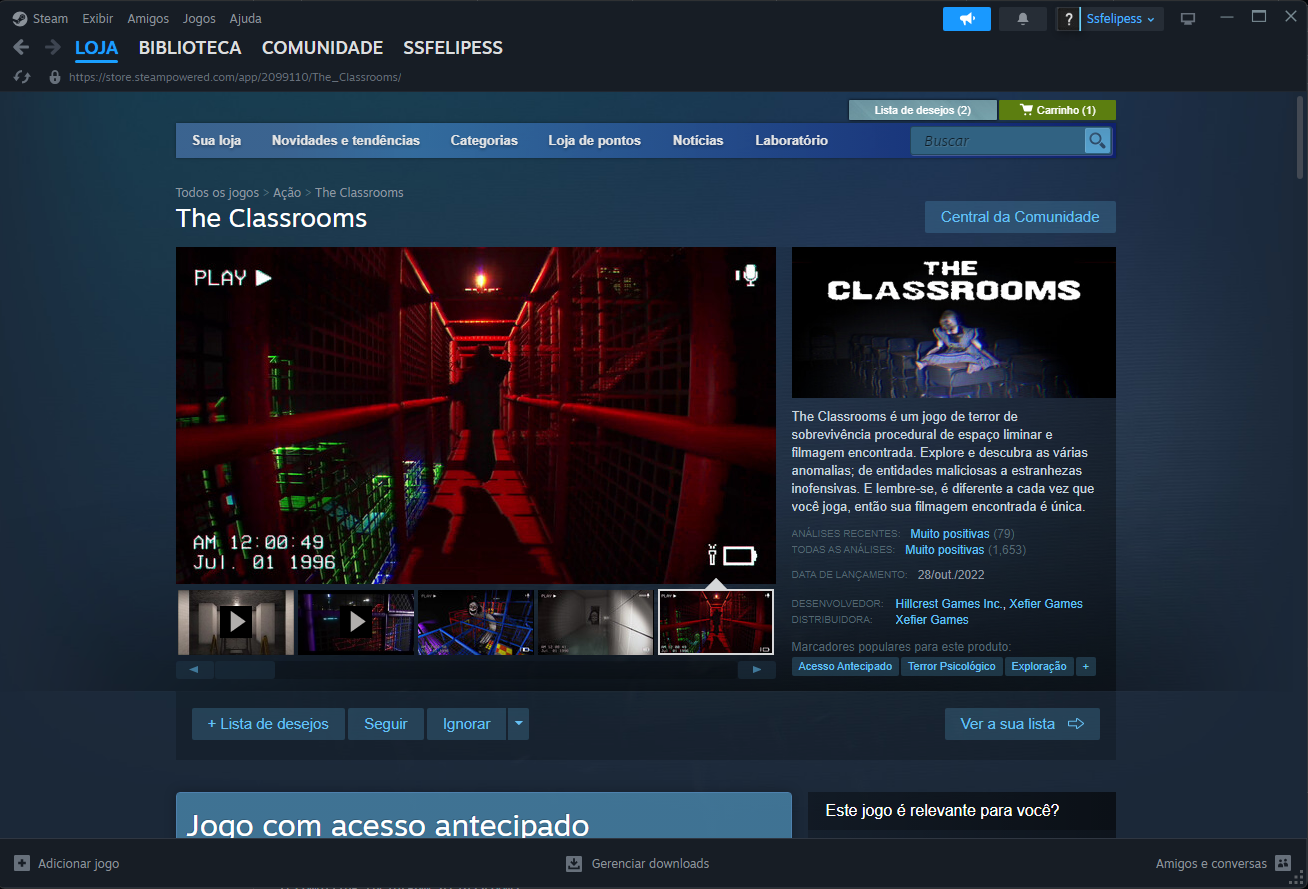Open the announcements megaphone button
Image resolution: width=1308 pixels, height=889 pixels.
(x=967, y=19)
